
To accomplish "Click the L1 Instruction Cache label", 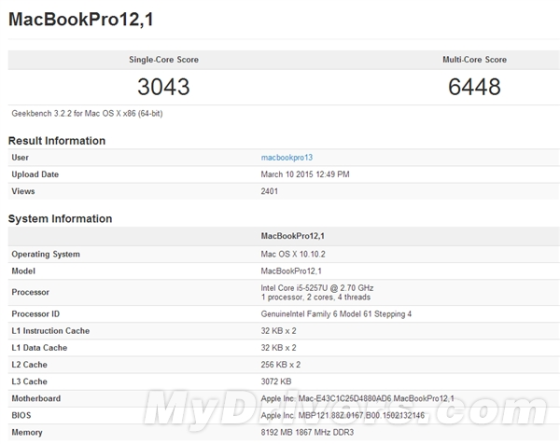I will pos(50,331).
